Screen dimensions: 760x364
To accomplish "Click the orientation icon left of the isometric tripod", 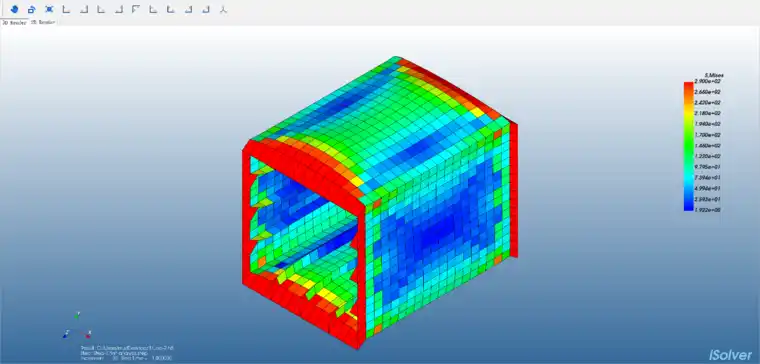I will (206, 9).
